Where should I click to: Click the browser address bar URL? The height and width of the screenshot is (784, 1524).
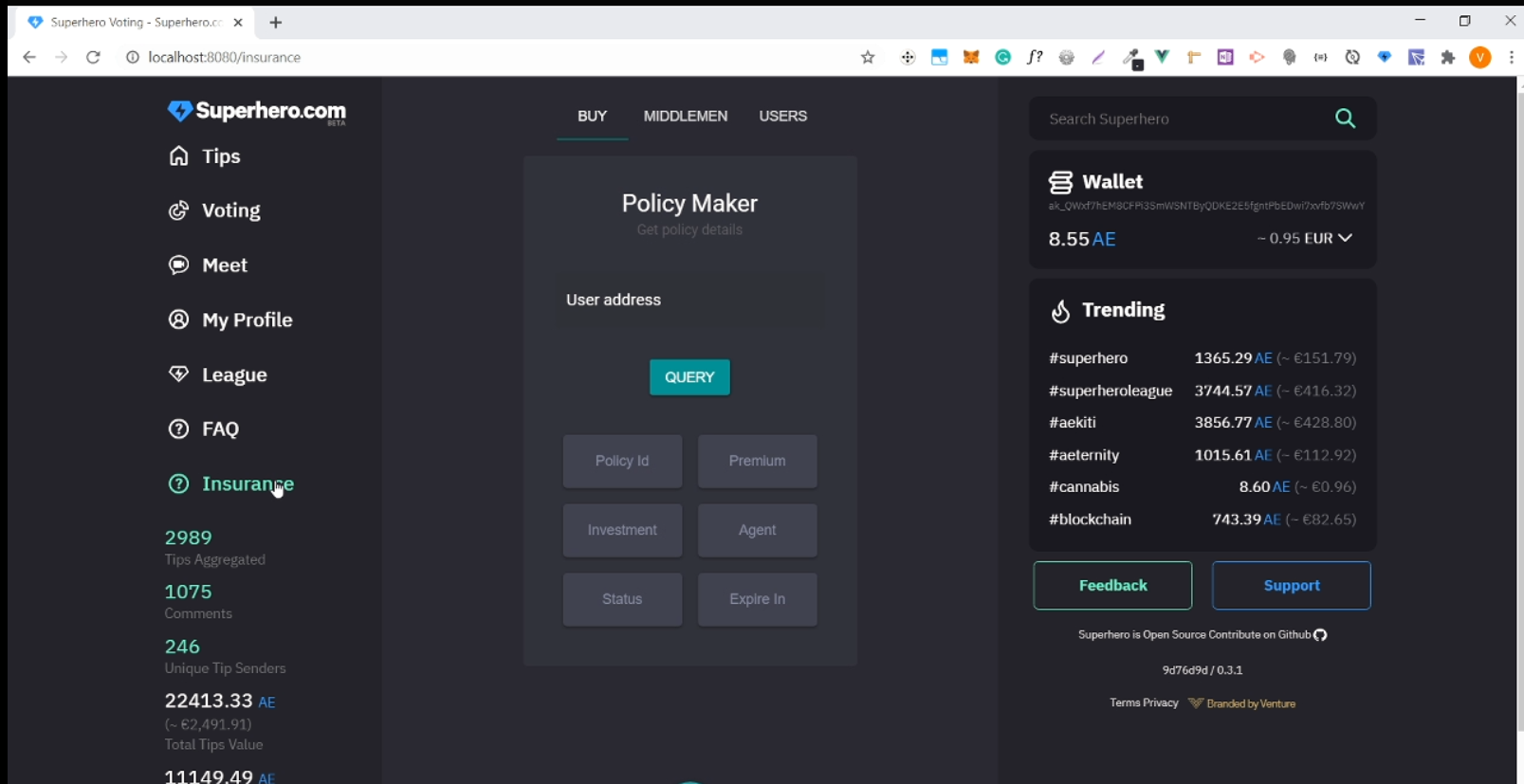(225, 58)
